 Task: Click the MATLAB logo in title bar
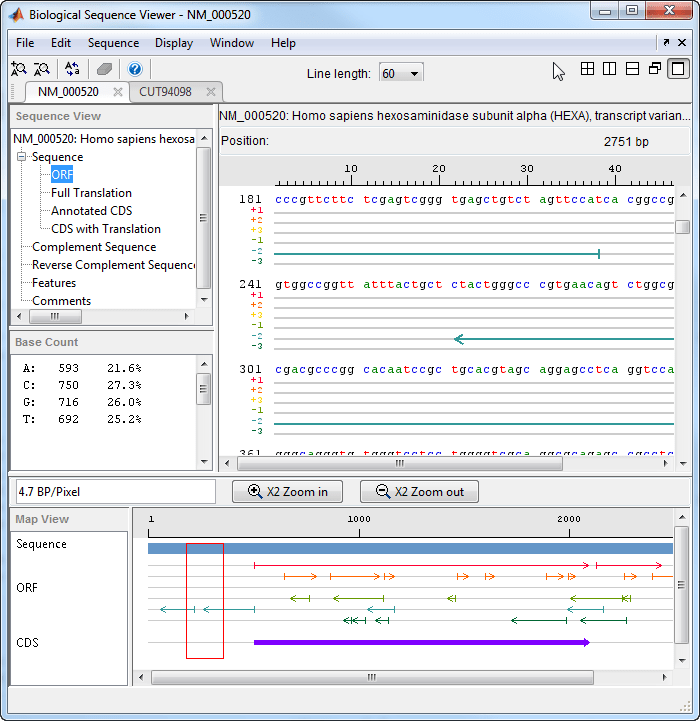pos(17,15)
